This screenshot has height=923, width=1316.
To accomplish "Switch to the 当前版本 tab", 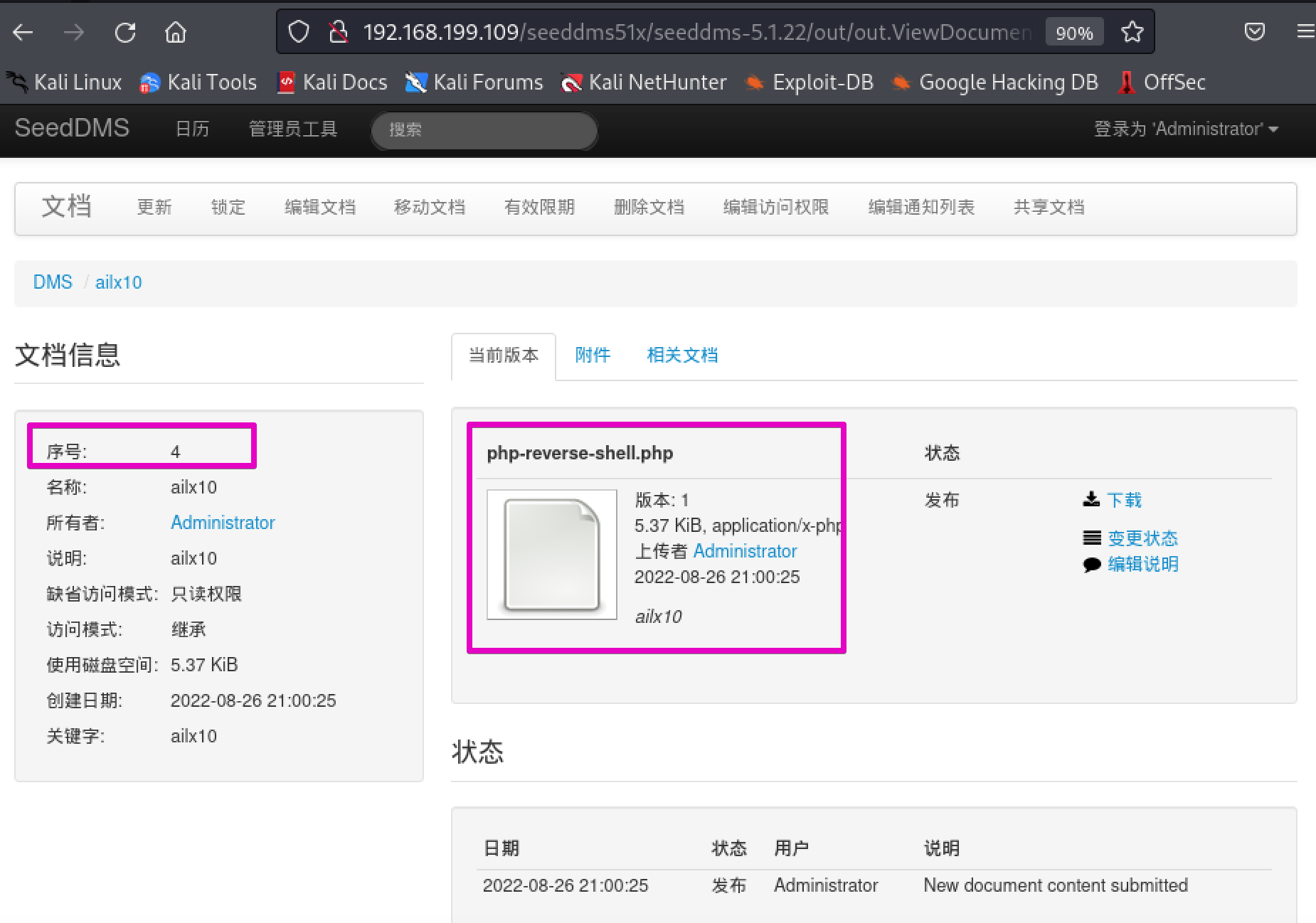I will [x=504, y=356].
